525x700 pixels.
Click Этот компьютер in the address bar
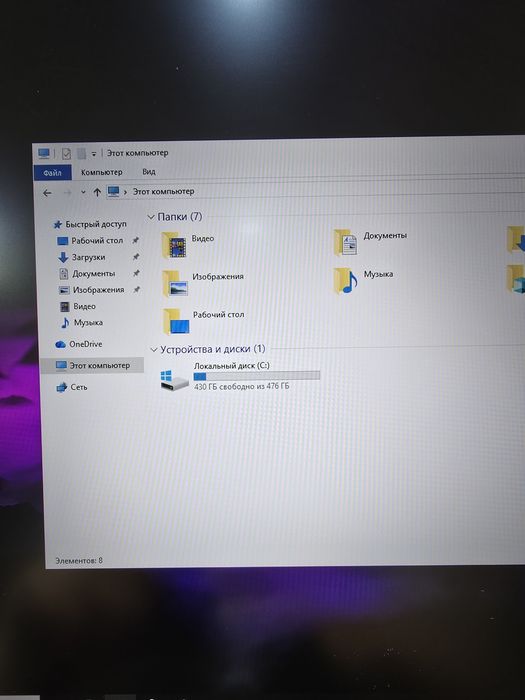(x=163, y=191)
